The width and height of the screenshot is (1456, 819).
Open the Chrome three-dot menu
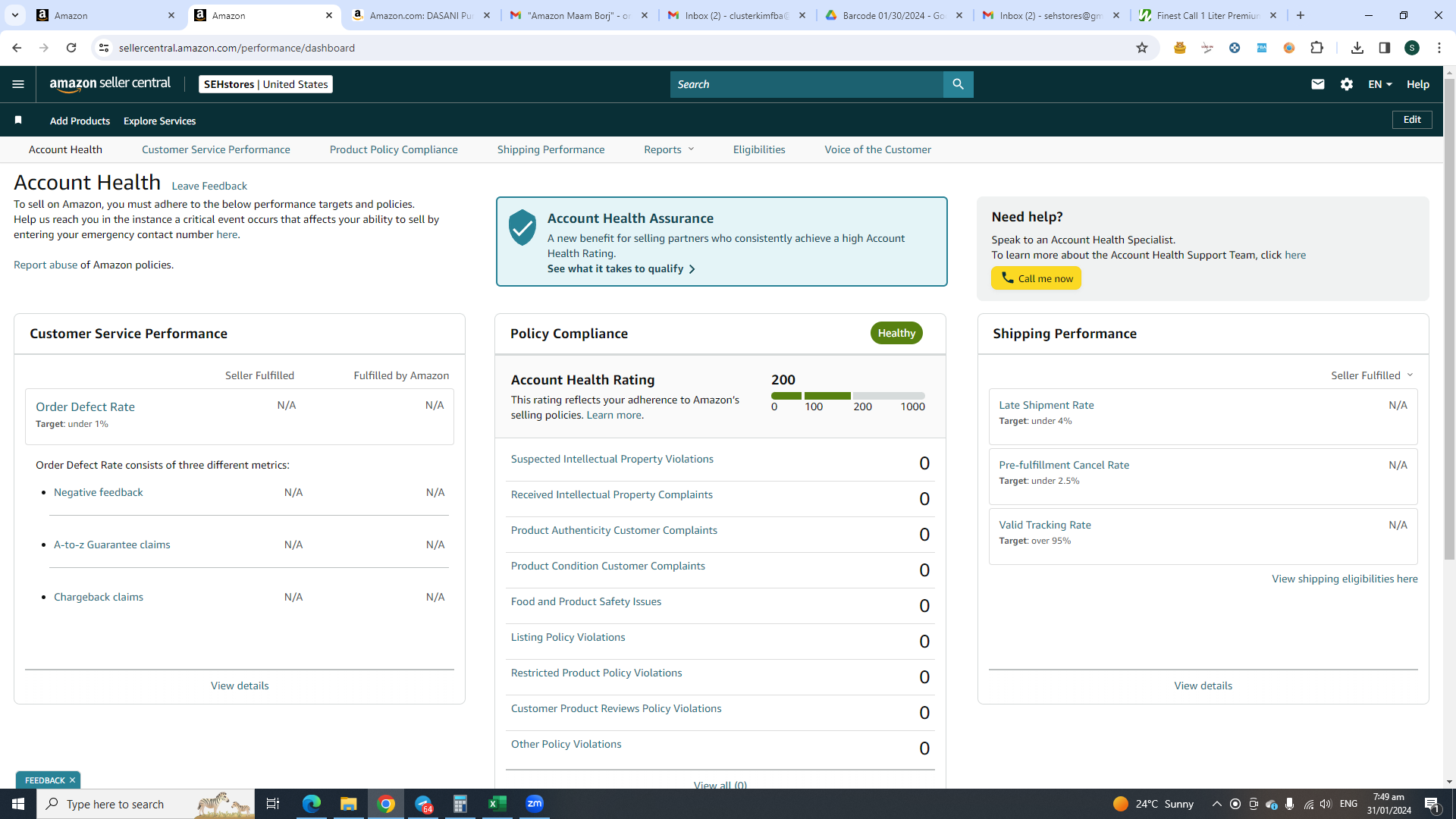coord(1439,48)
